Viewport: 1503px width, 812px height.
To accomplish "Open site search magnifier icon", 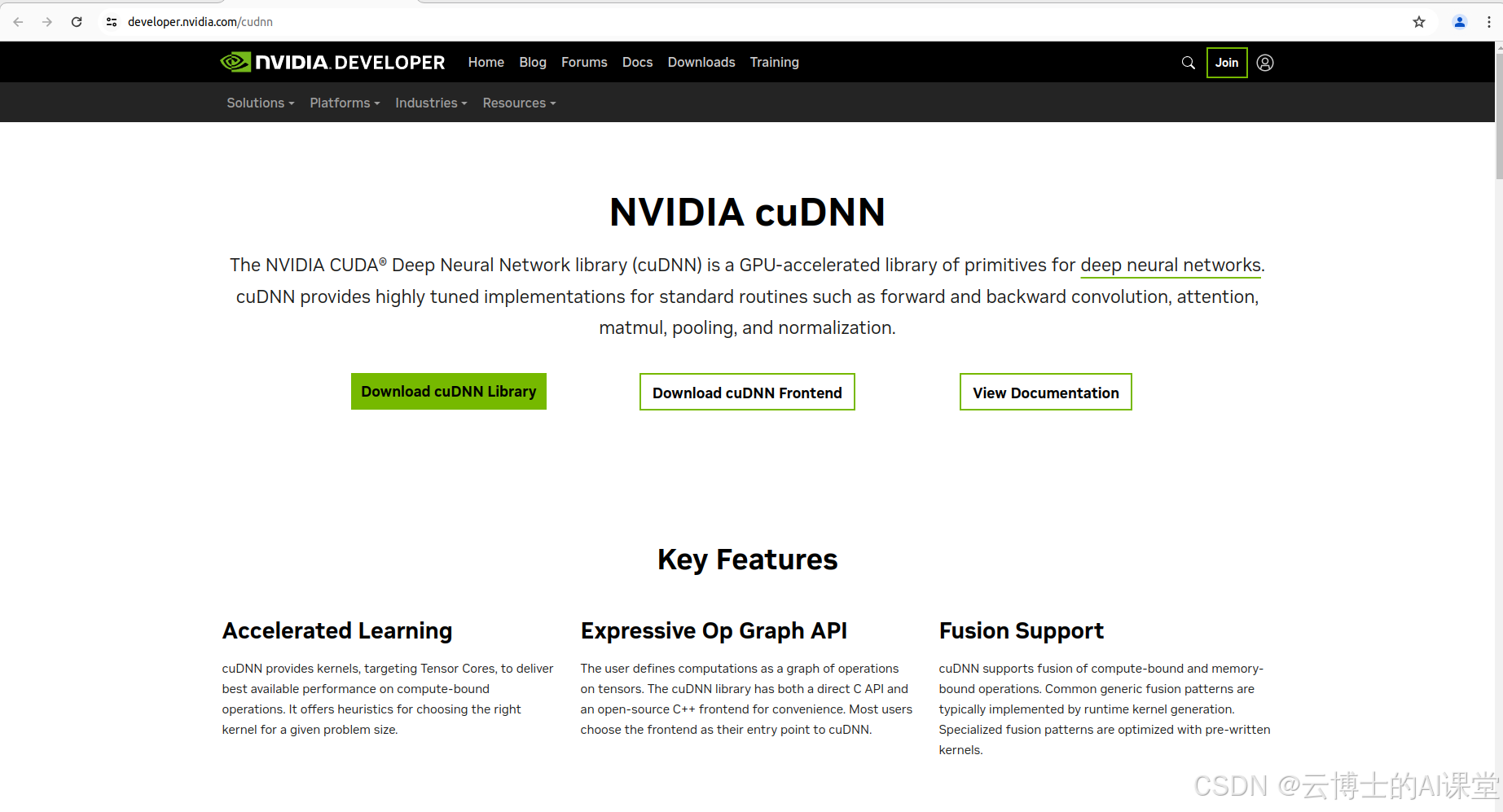I will 1189,63.
